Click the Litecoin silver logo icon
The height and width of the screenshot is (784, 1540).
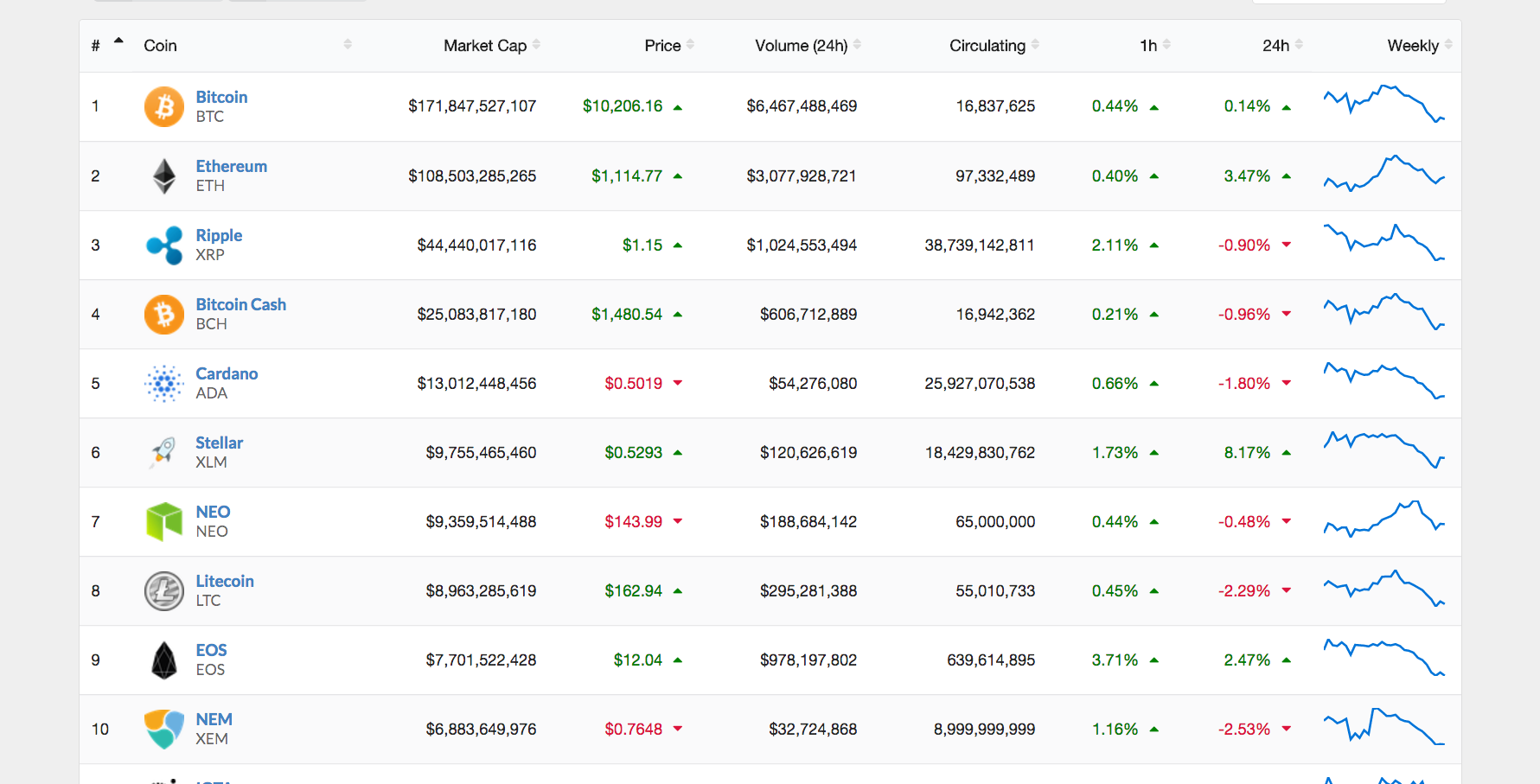[163, 591]
